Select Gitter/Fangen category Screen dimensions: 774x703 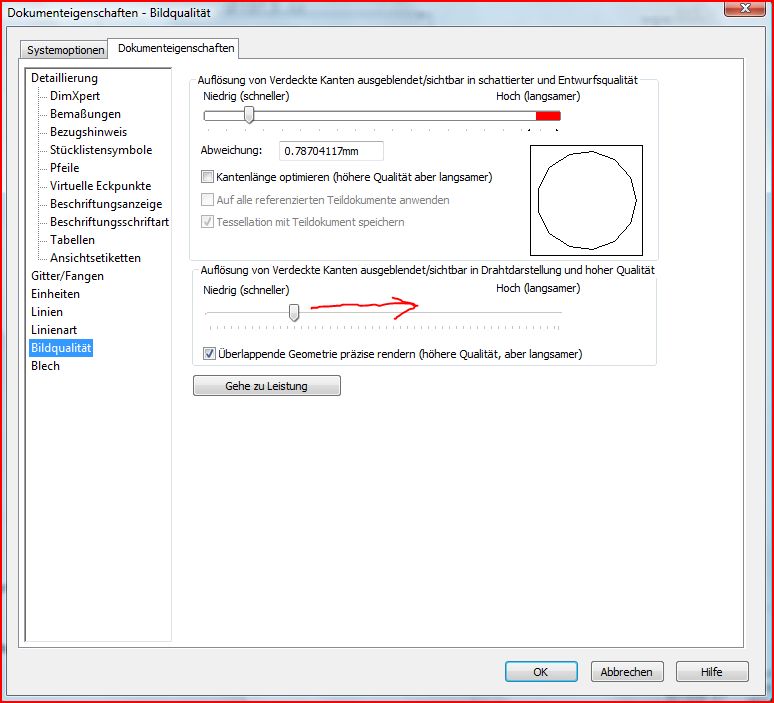67,276
